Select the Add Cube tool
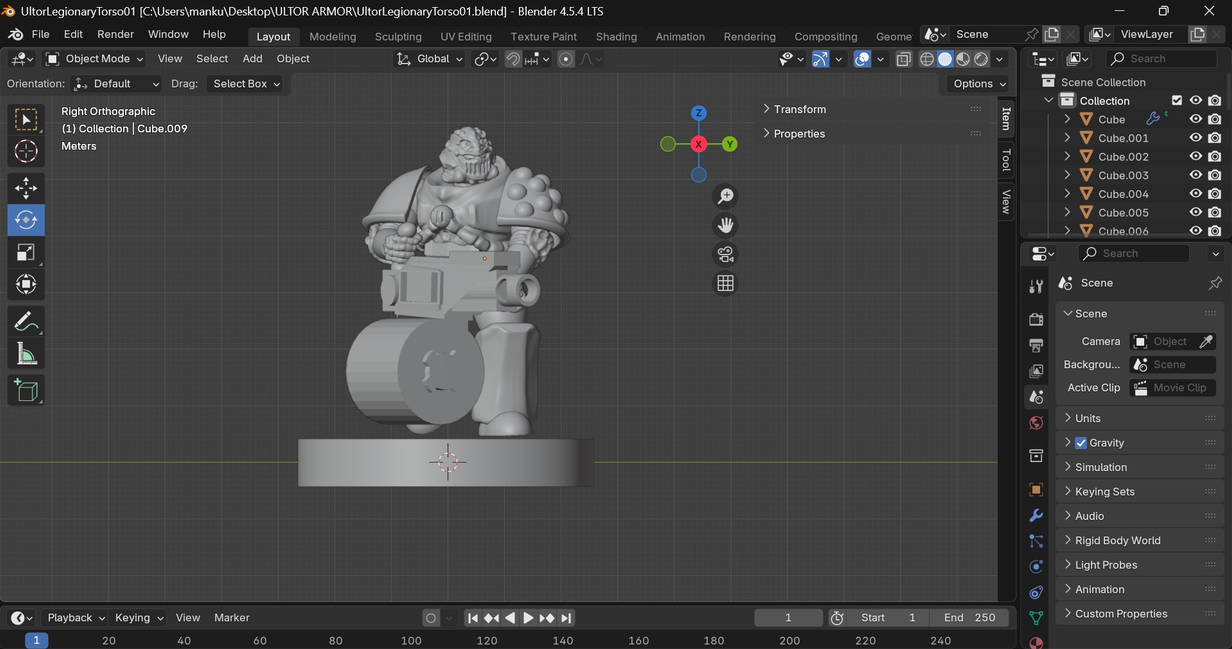 (x=26, y=389)
